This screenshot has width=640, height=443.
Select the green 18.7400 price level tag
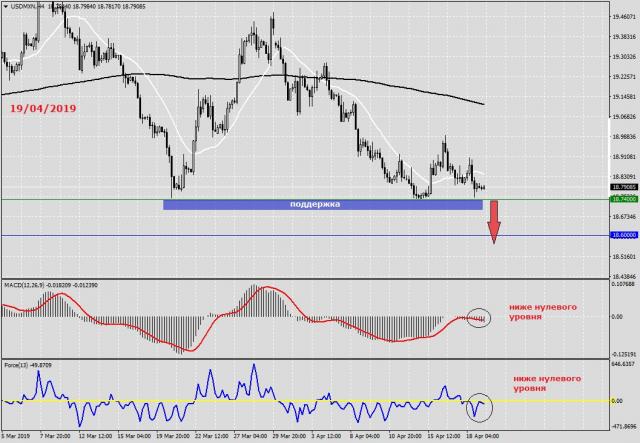coord(622,199)
